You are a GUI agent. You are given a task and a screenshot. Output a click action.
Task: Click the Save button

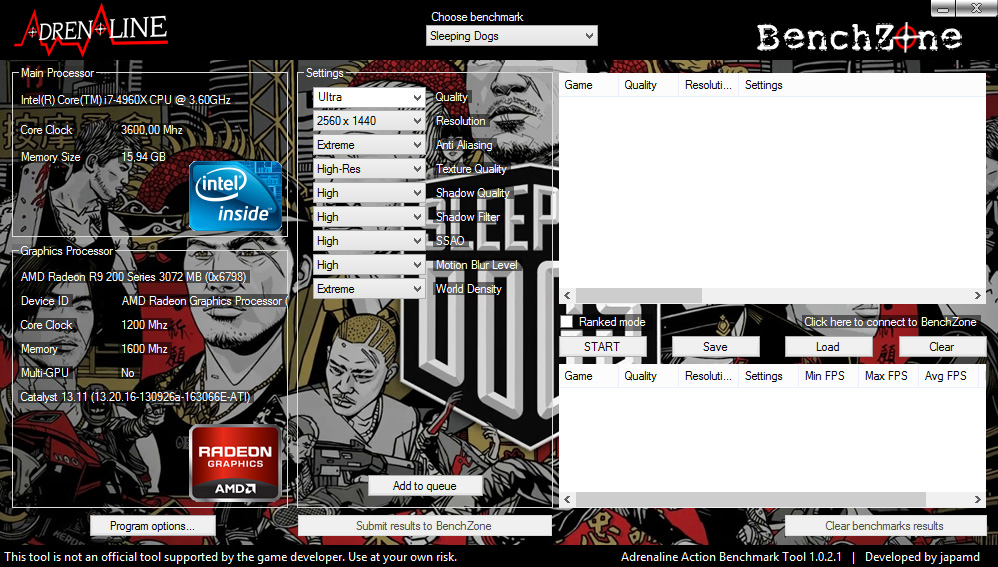point(715,347)
